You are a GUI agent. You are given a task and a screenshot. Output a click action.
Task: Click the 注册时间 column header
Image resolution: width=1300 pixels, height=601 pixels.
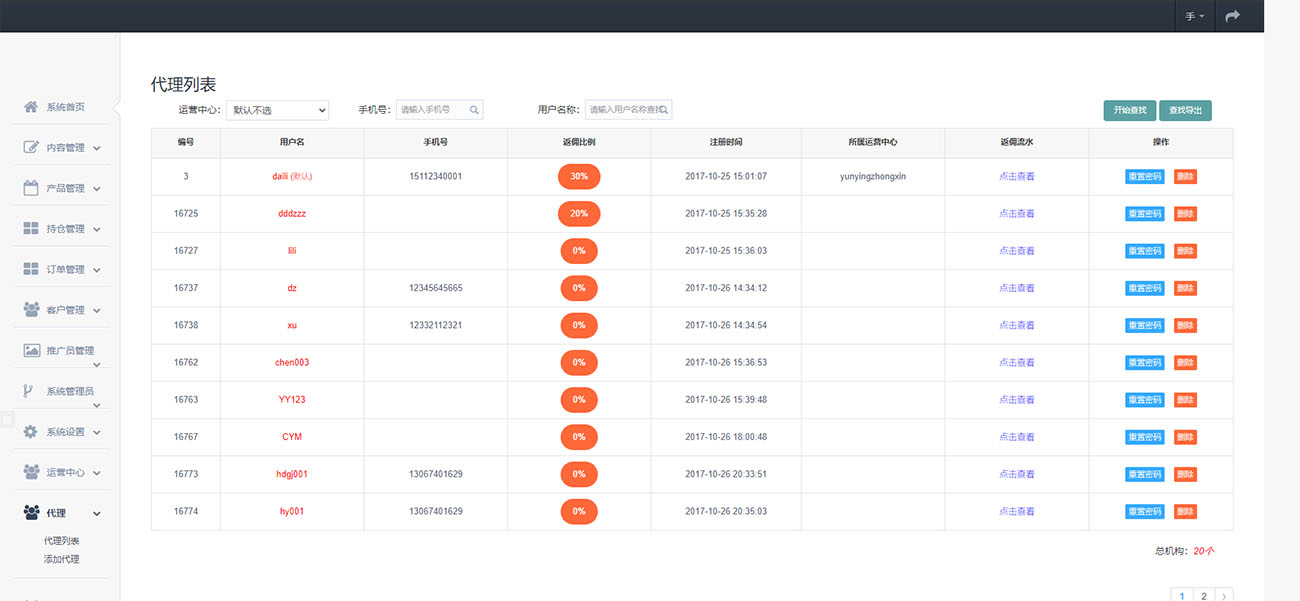[x=726, y=143]
